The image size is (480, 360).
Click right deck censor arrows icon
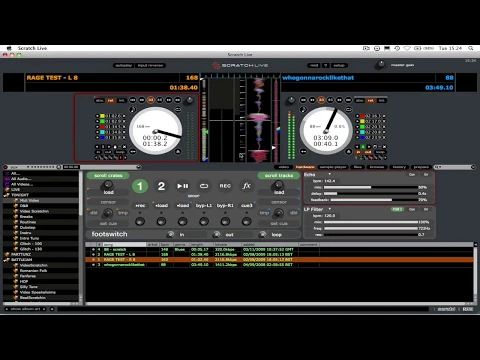tap(303, 152)
